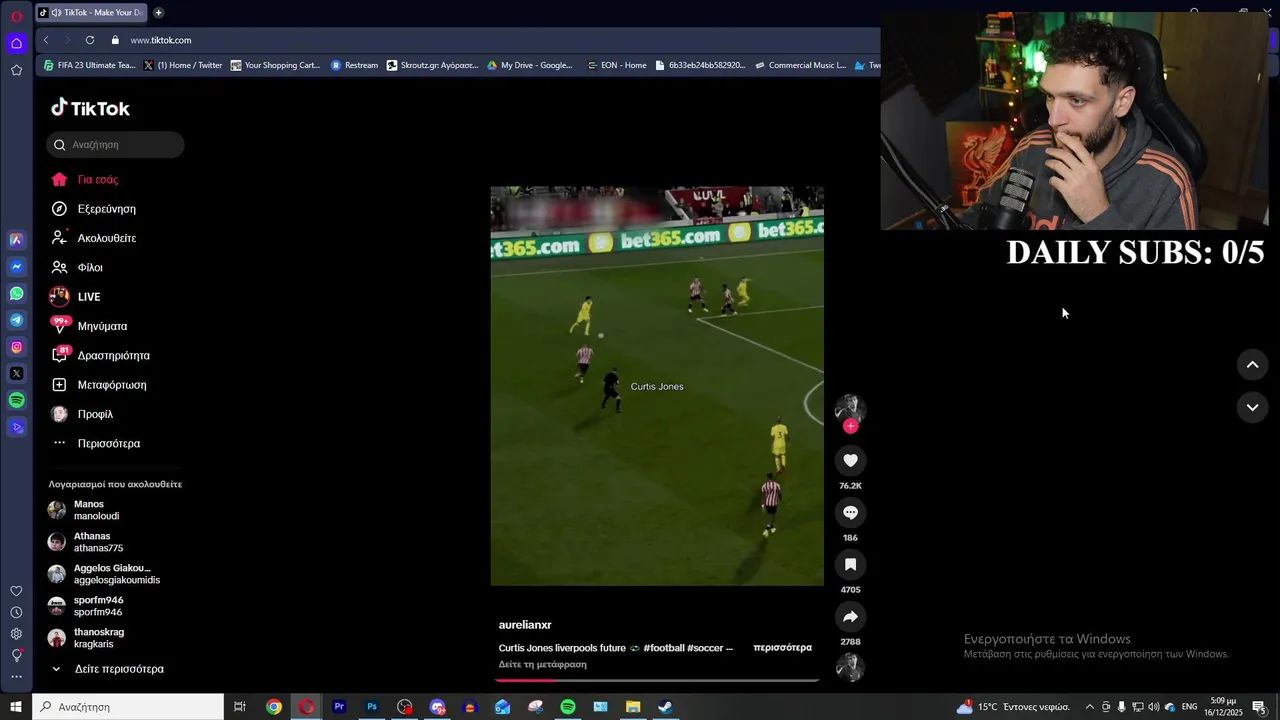Screen dimensions: 1280x720
Task: Open the Commercial Music bookmark
Action: (x=800, y=65)
